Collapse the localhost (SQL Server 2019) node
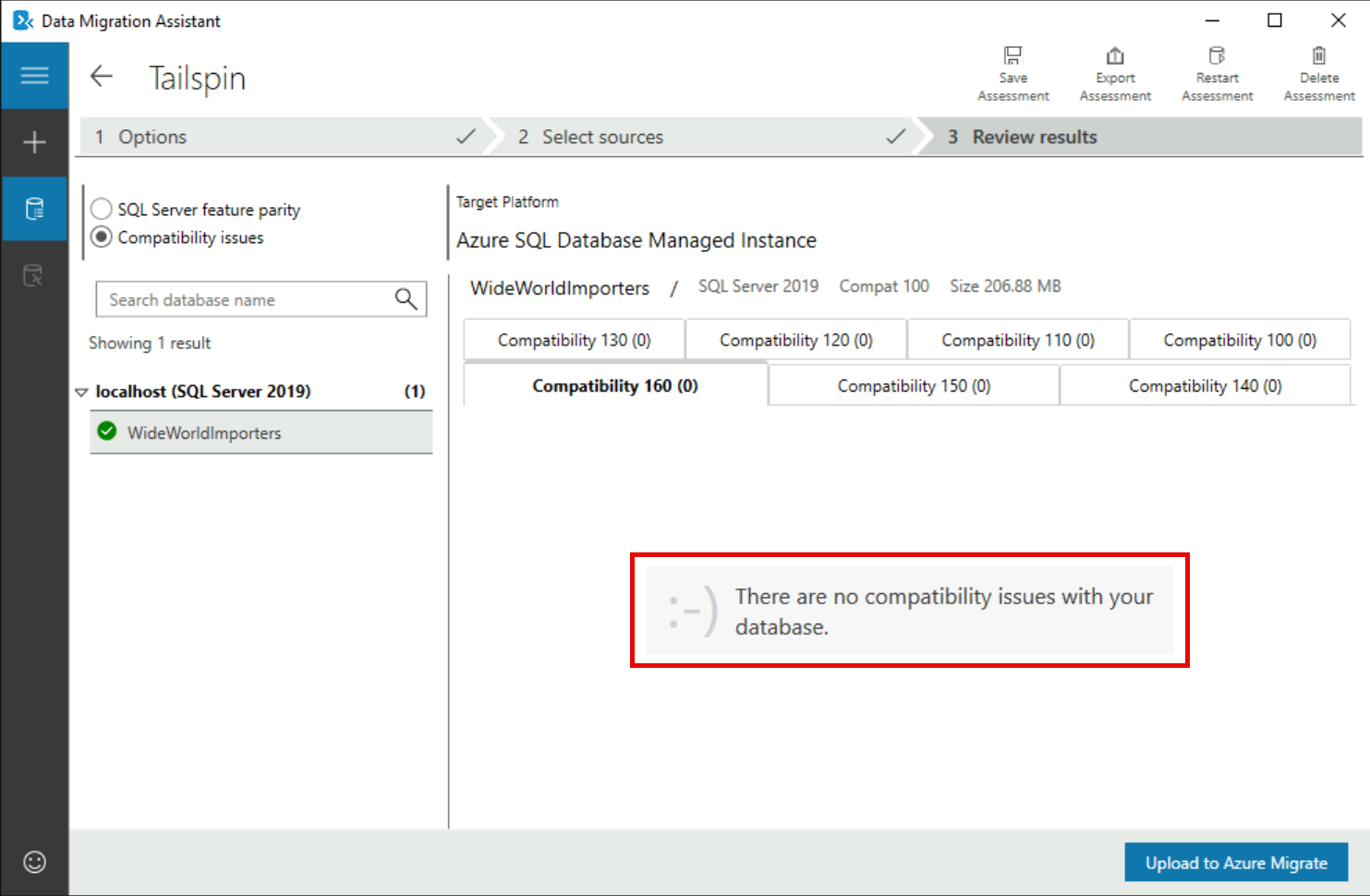This screenshot has height=896, width=1370. (81, 392)
